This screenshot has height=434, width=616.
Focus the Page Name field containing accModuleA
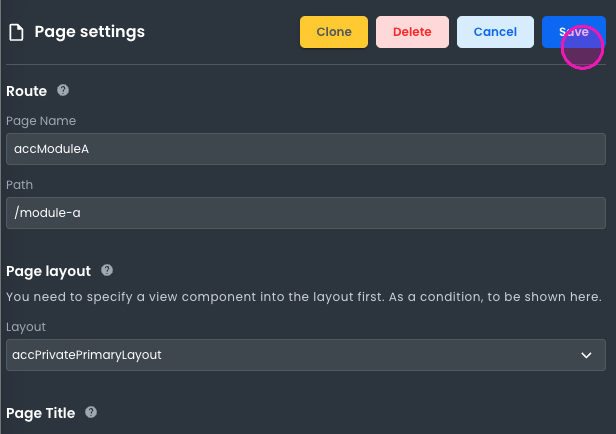(305, 149)
